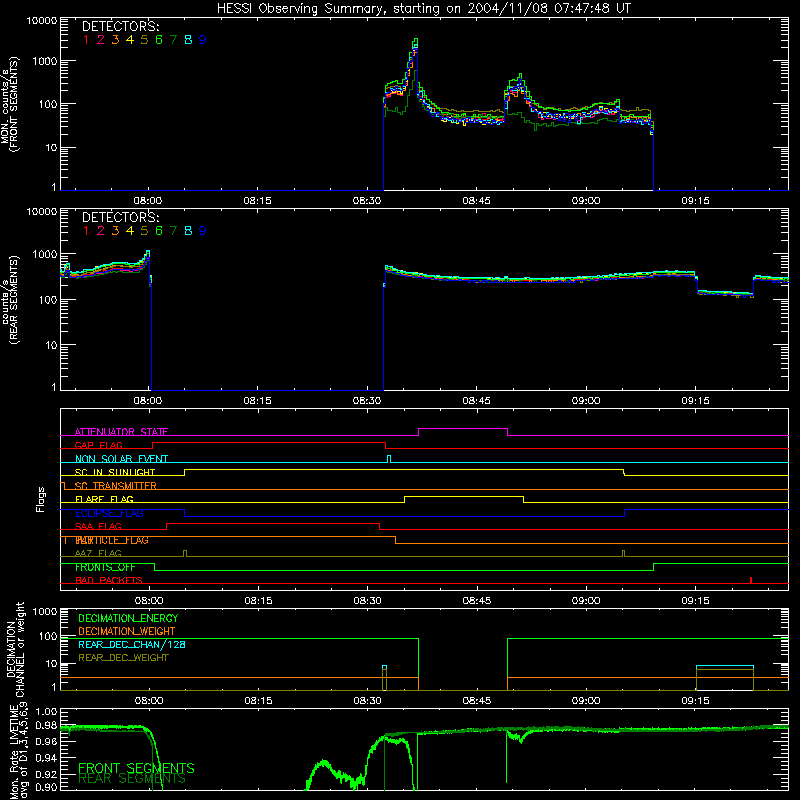Click the BAD_PACKETS flag label
Image resolution: width=800 pixels, height=800 pixels.
109,580
